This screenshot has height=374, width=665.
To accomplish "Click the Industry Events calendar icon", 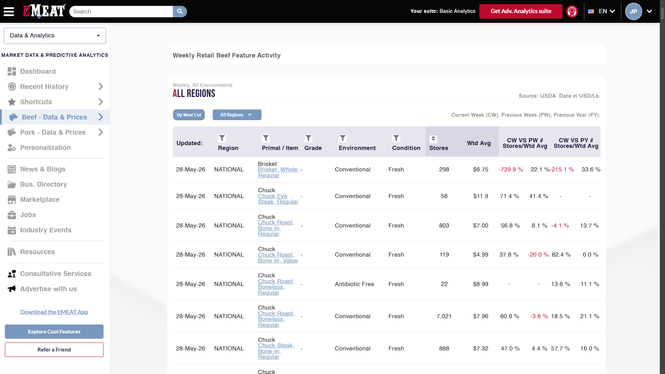I will 12,230.
